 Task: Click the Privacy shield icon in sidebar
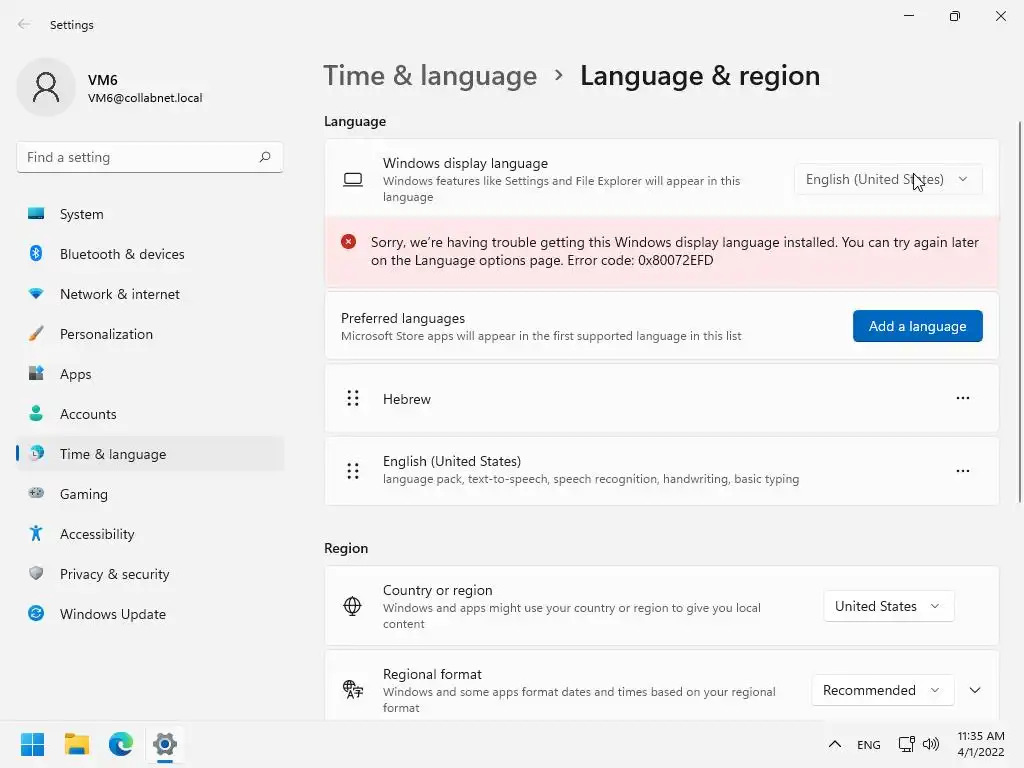click(36, 573)
